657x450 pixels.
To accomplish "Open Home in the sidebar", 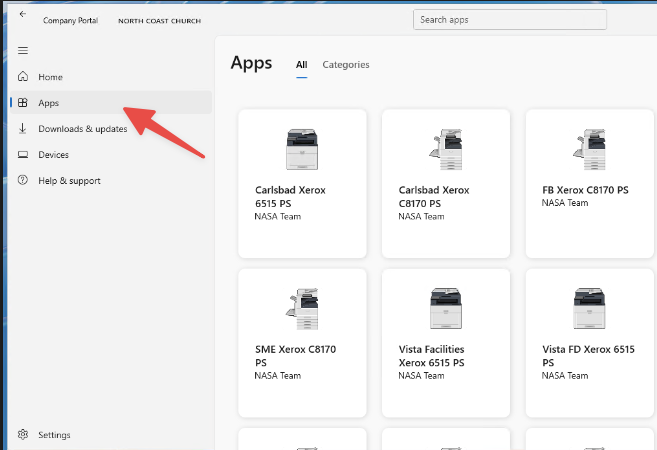I will [50, 77].
